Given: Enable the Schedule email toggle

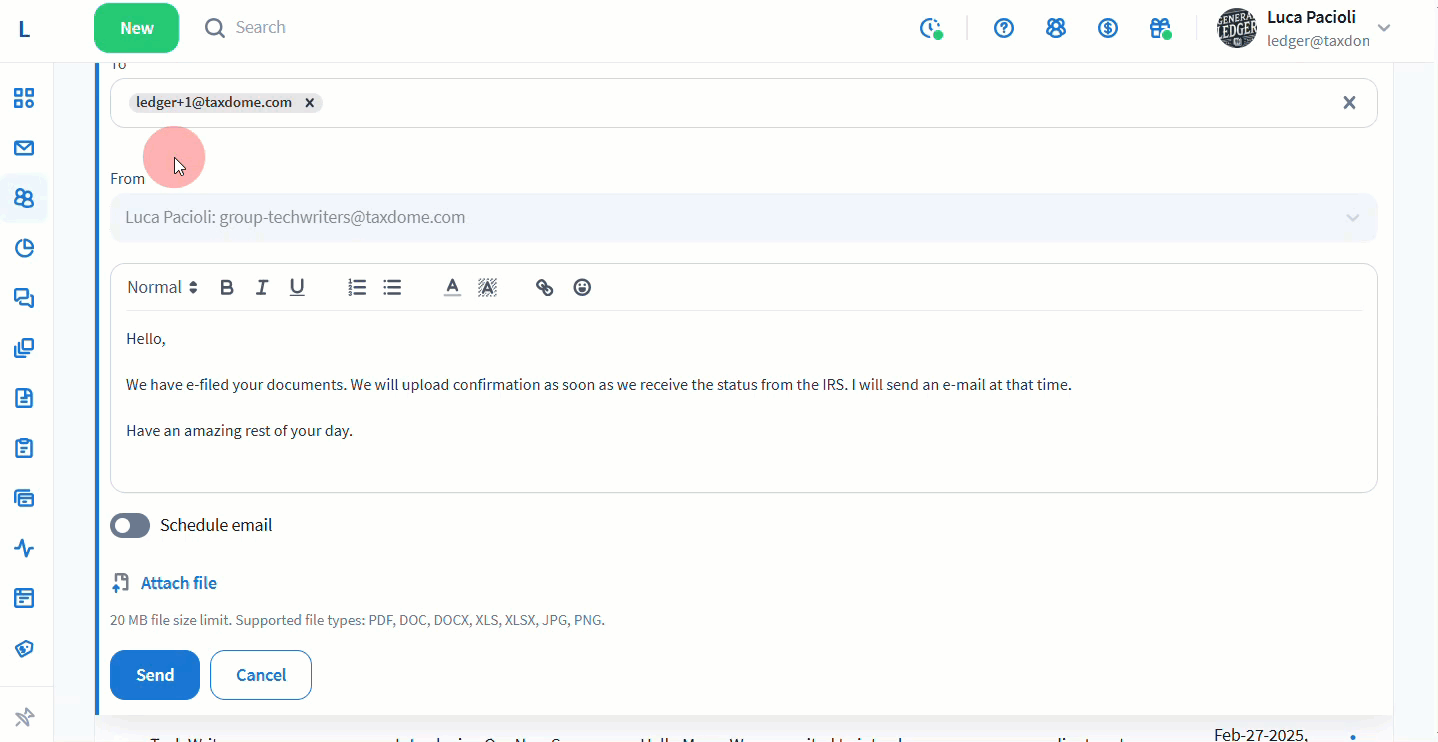Looking at the screenshot, I should point(130,526).
